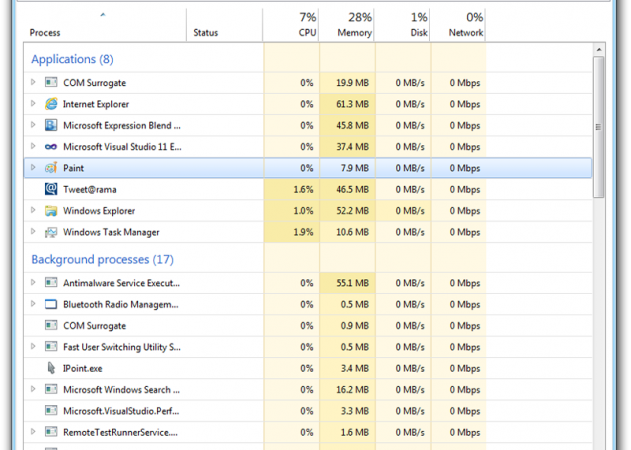Expand the Microsoft Expression Blend entry
Viewport: 631px width, 450px height.
(33, 125)
